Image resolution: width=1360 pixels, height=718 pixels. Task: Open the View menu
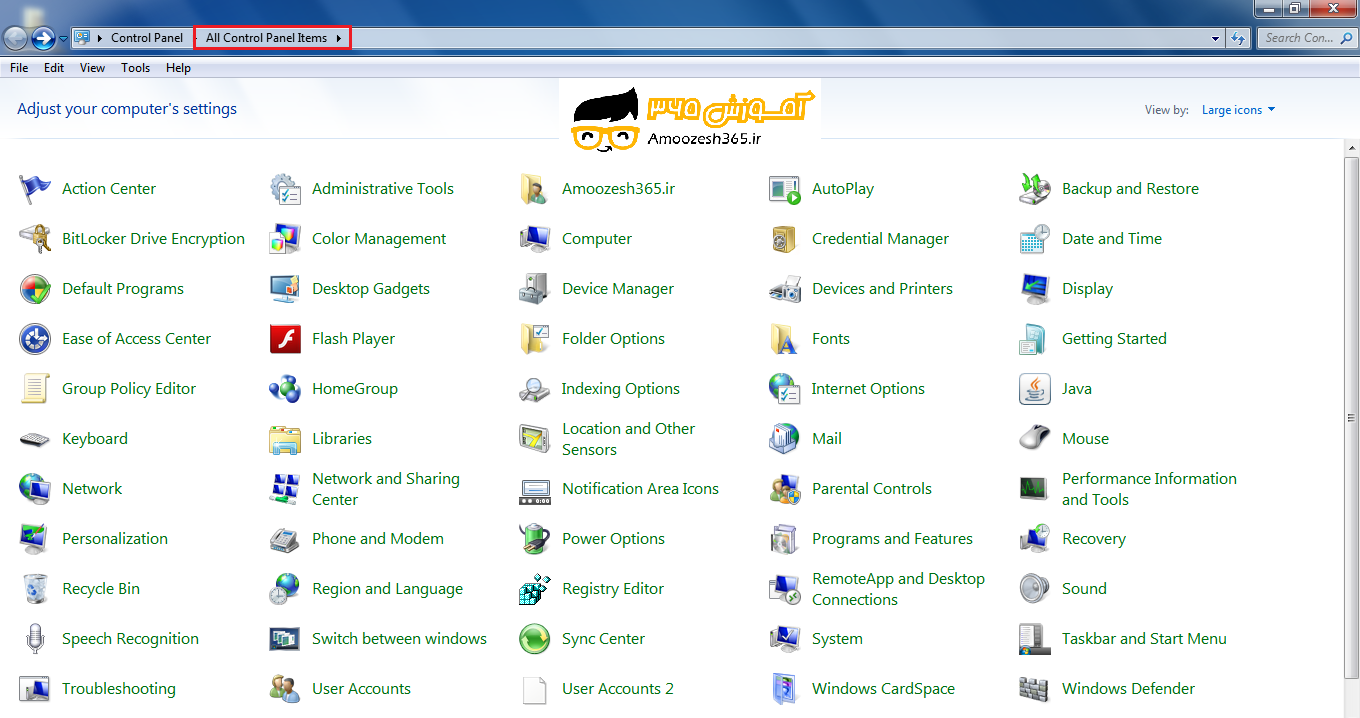93,68
